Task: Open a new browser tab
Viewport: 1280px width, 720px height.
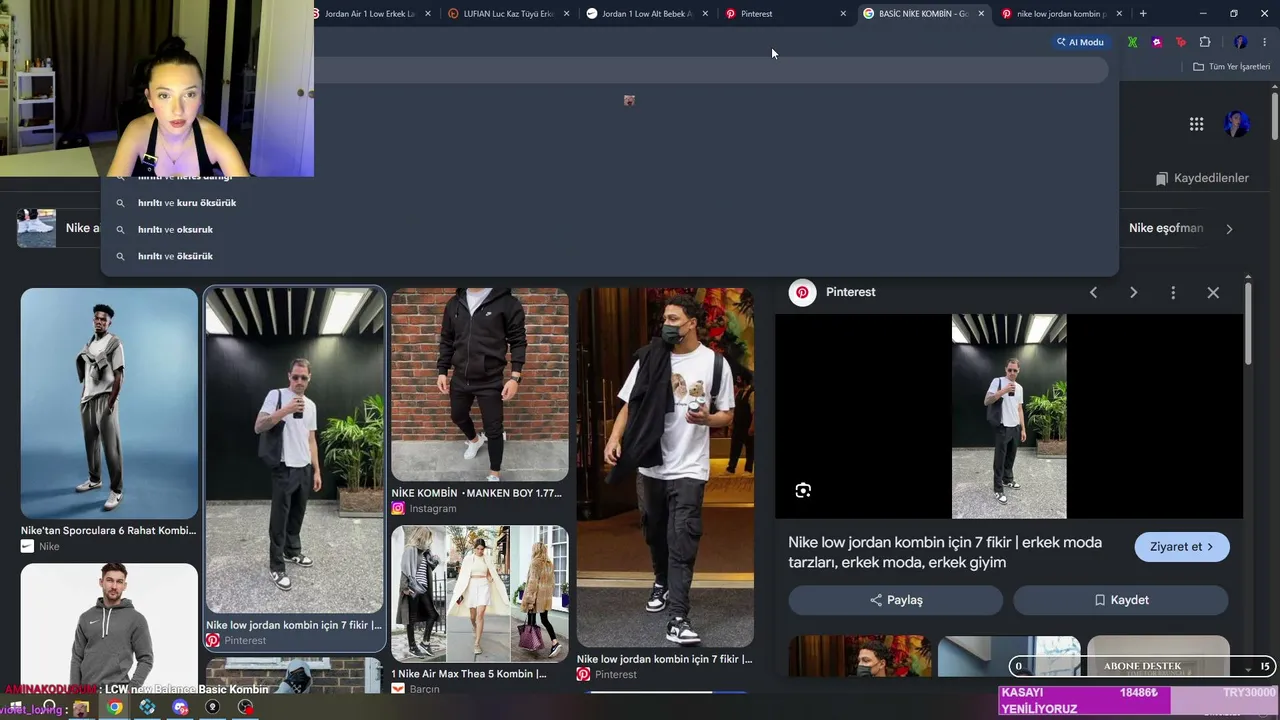Action: pos(1143,14)
